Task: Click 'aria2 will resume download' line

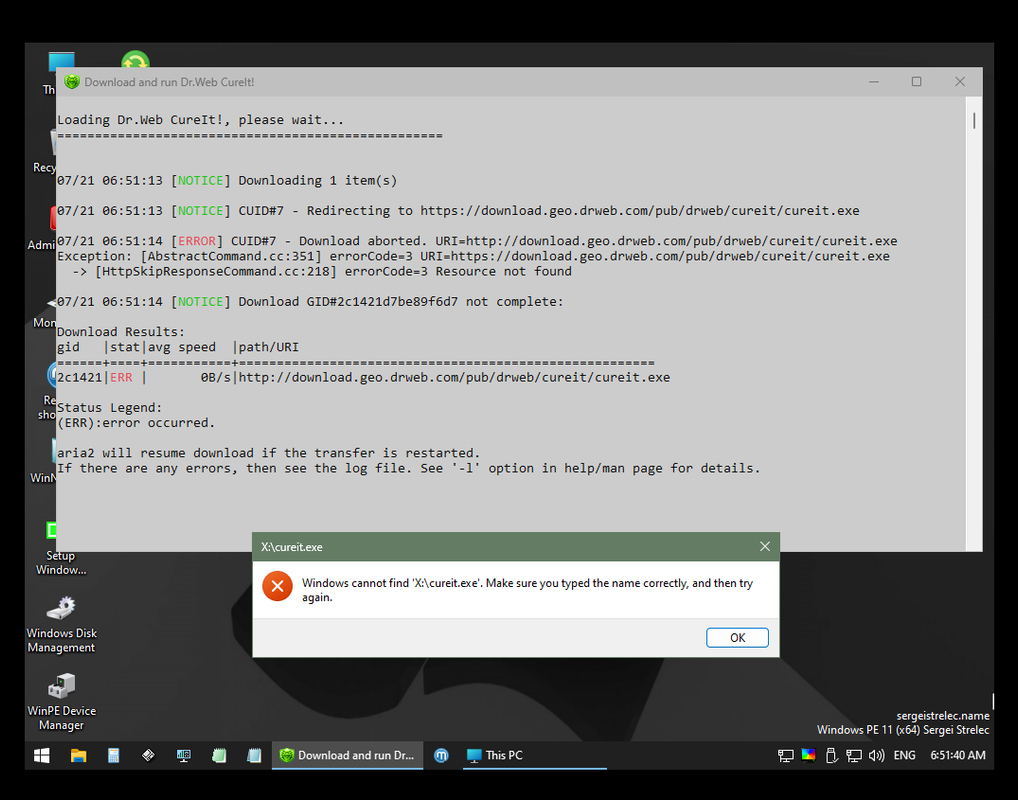Action: tap(269, 453)
